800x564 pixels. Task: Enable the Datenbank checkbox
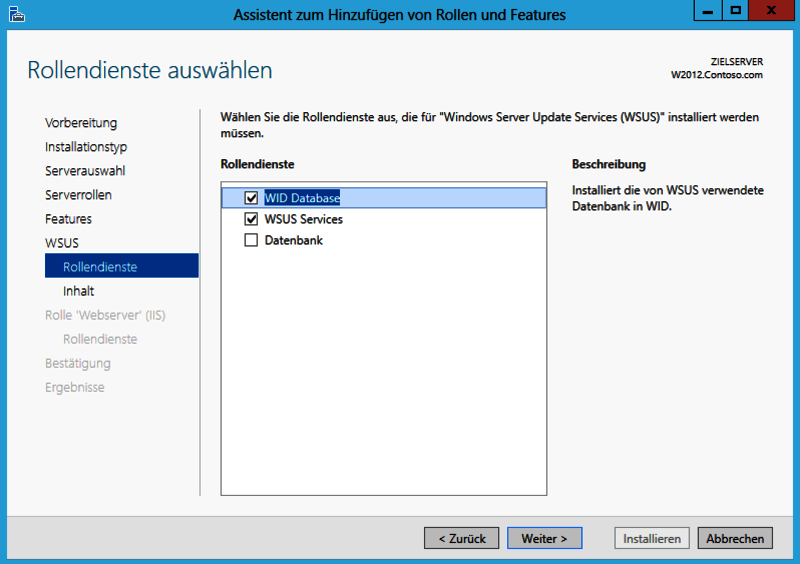251,240
